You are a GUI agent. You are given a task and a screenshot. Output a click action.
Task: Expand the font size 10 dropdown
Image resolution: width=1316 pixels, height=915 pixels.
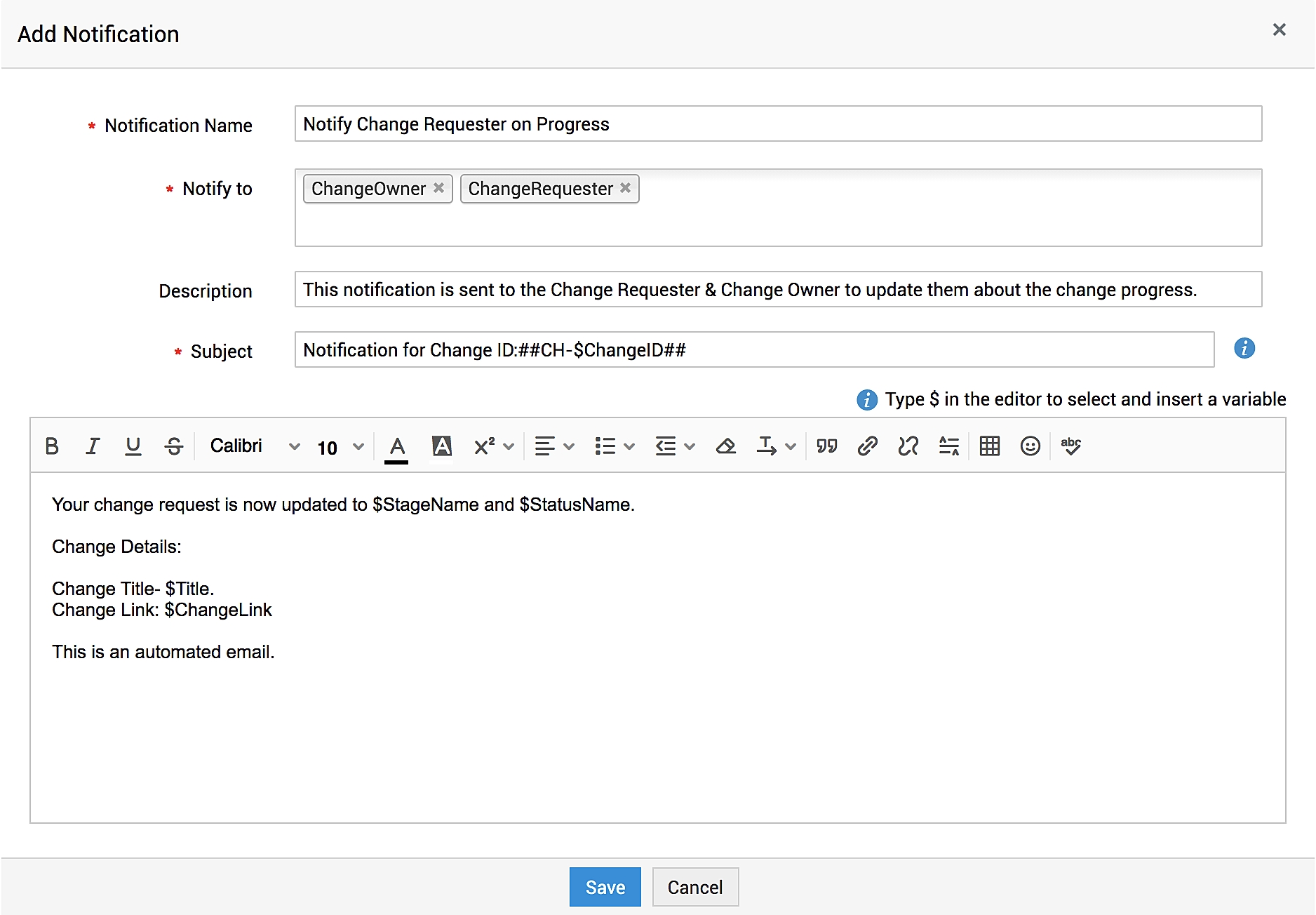pyautogui.click(x=340, y=447)
